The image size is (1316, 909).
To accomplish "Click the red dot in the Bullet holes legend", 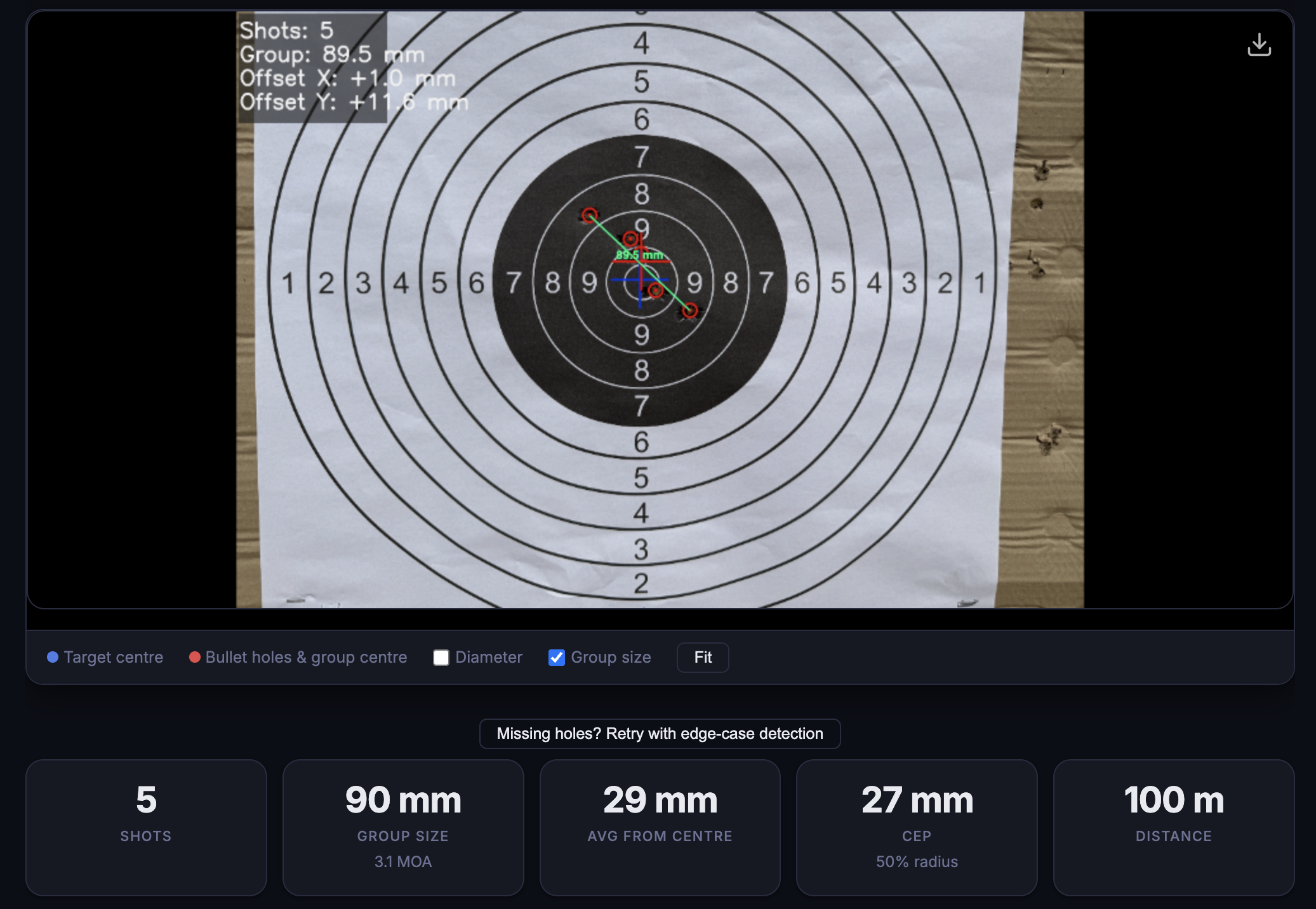I will [x=196, y=658].
